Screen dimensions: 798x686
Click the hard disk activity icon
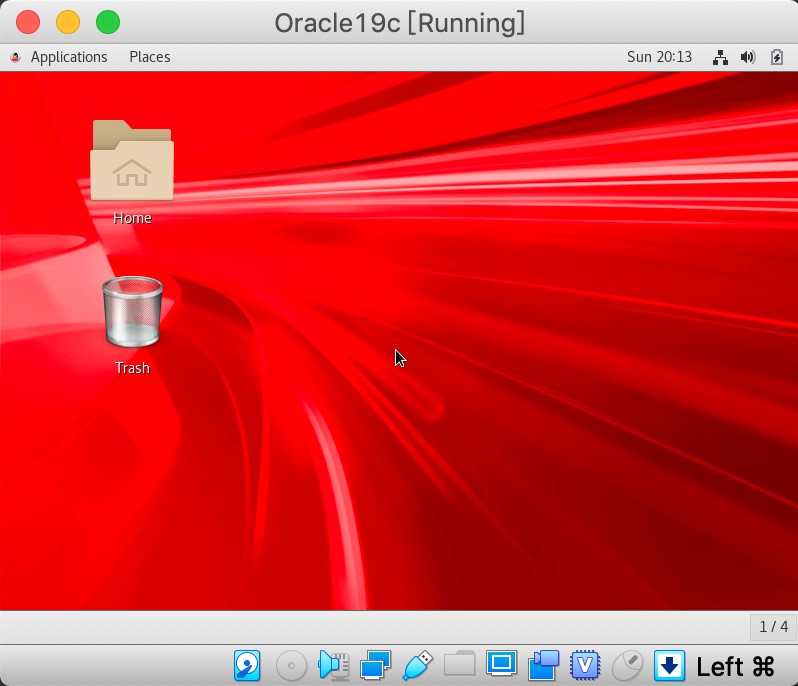(x=247, y=665)
